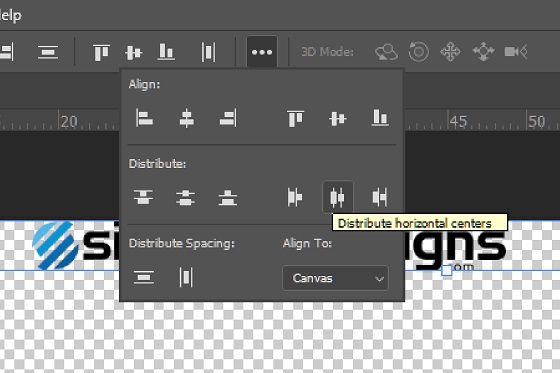The width and height of the screenshot is (560, 373).
Task: Align horizontal centers in the Align panel
Action: [186, 118]
